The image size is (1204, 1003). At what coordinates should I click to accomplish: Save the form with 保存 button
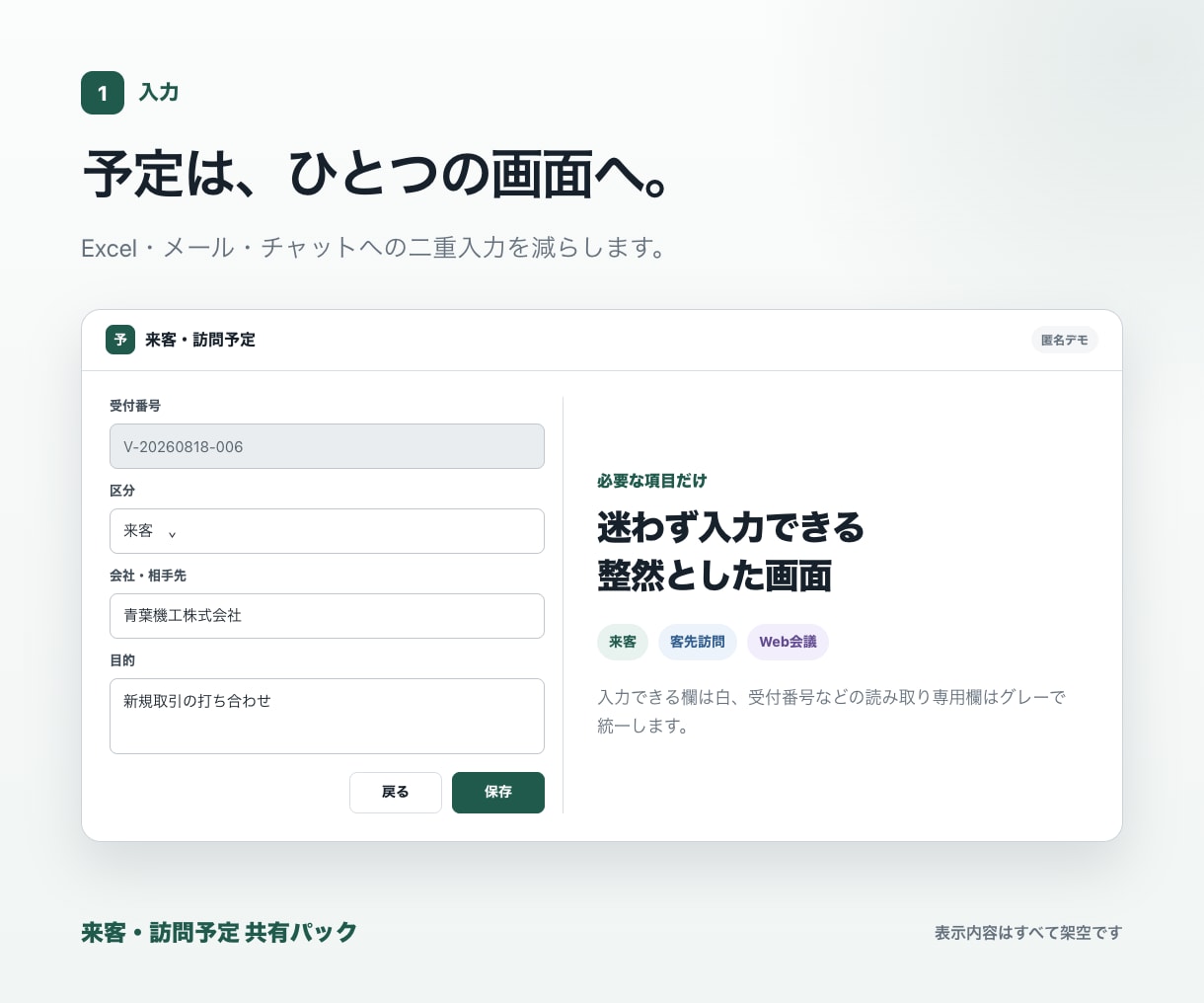tap(498, 793)
